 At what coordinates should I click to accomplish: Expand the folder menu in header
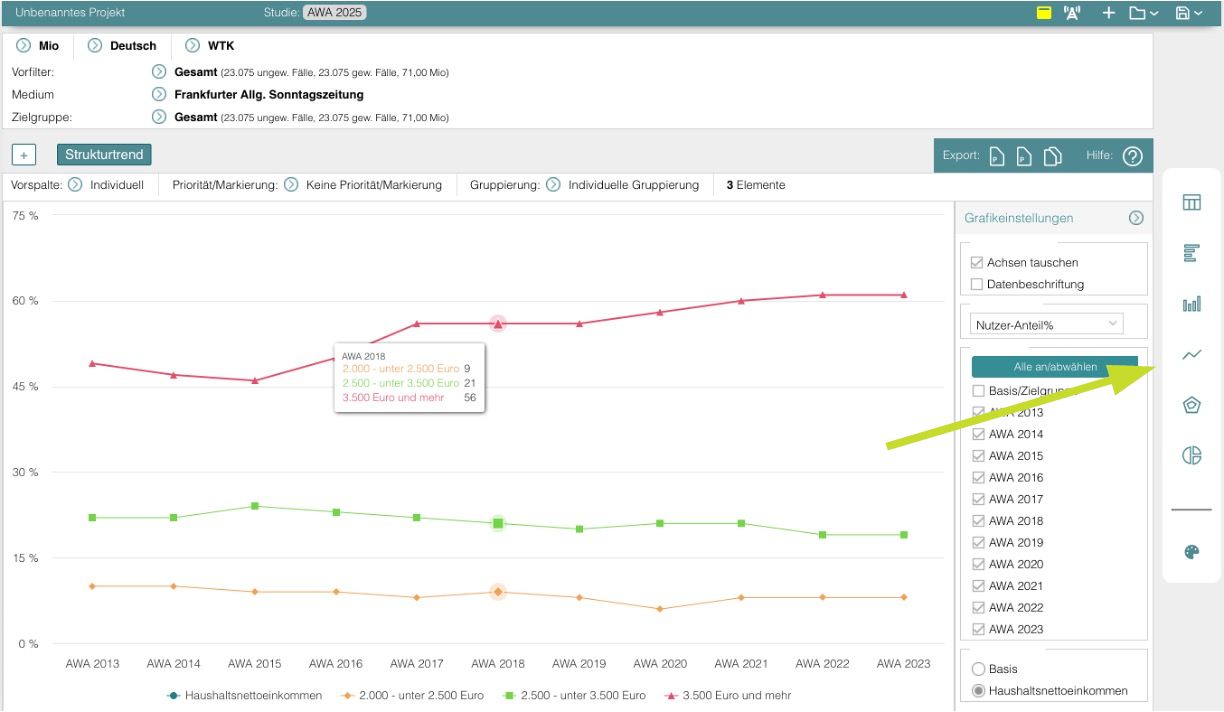coord(1143,13)
